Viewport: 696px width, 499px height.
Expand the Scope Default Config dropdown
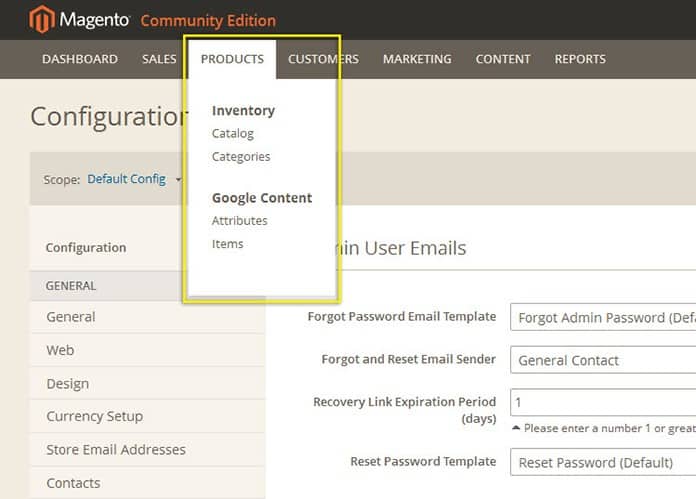(x=134, y=179)
